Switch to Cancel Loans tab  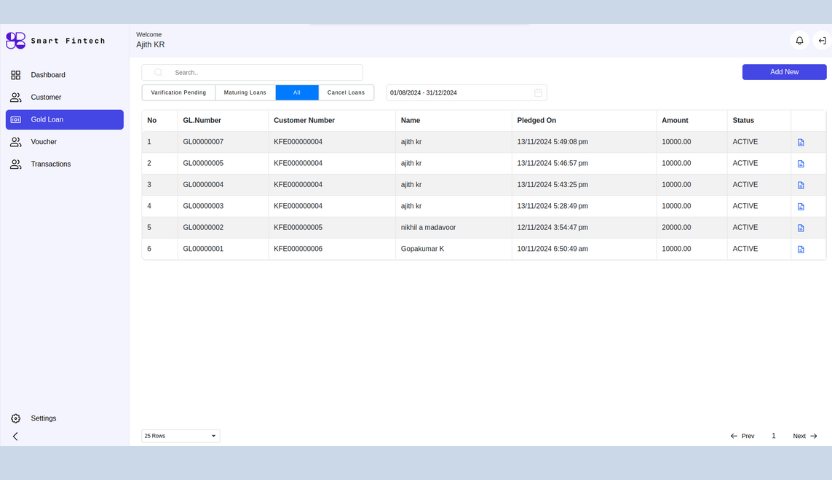coord(346,92)
